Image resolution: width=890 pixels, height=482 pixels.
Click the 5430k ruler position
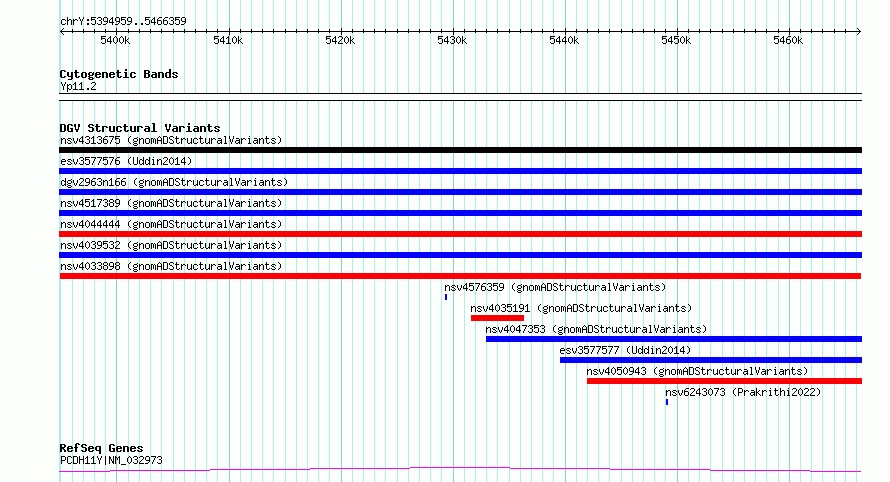pos(452,40)
